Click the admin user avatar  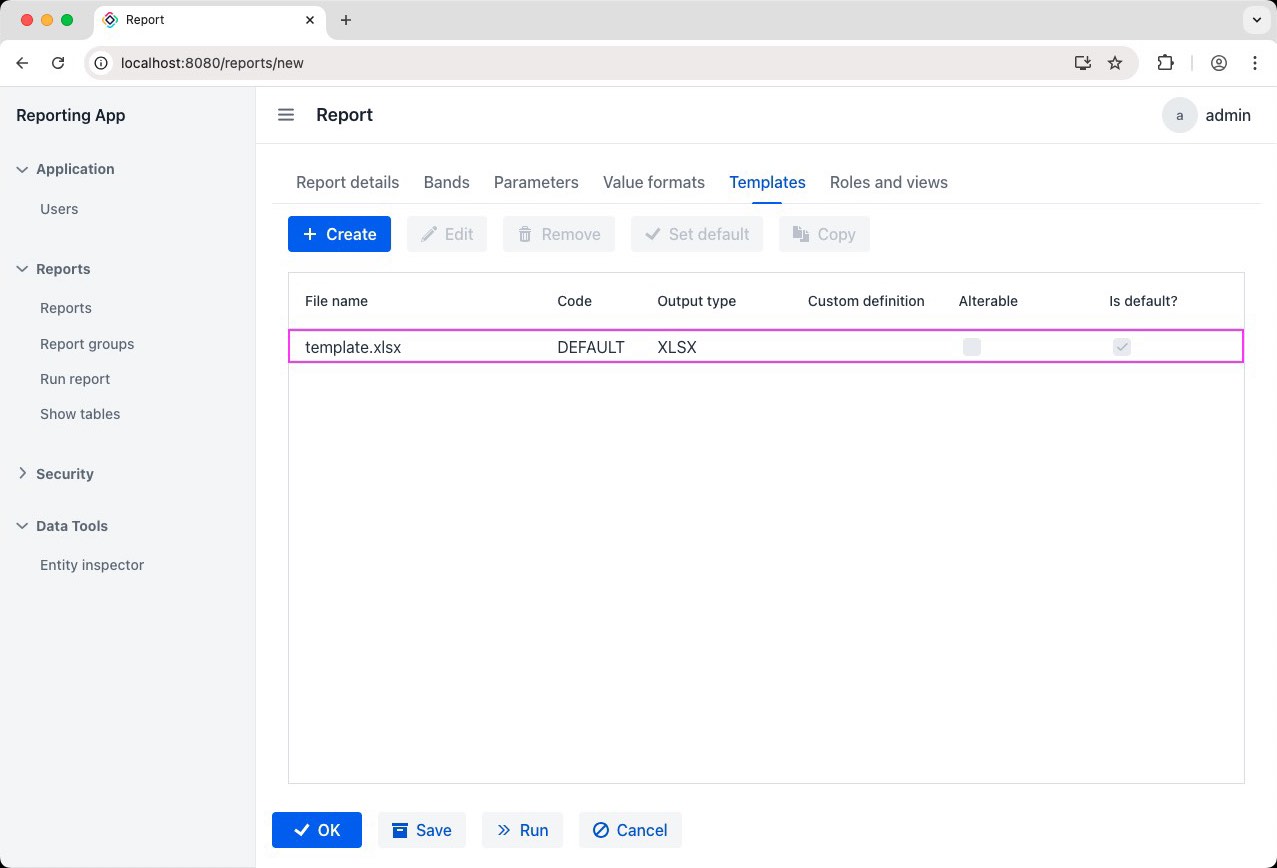(1180, 115)
